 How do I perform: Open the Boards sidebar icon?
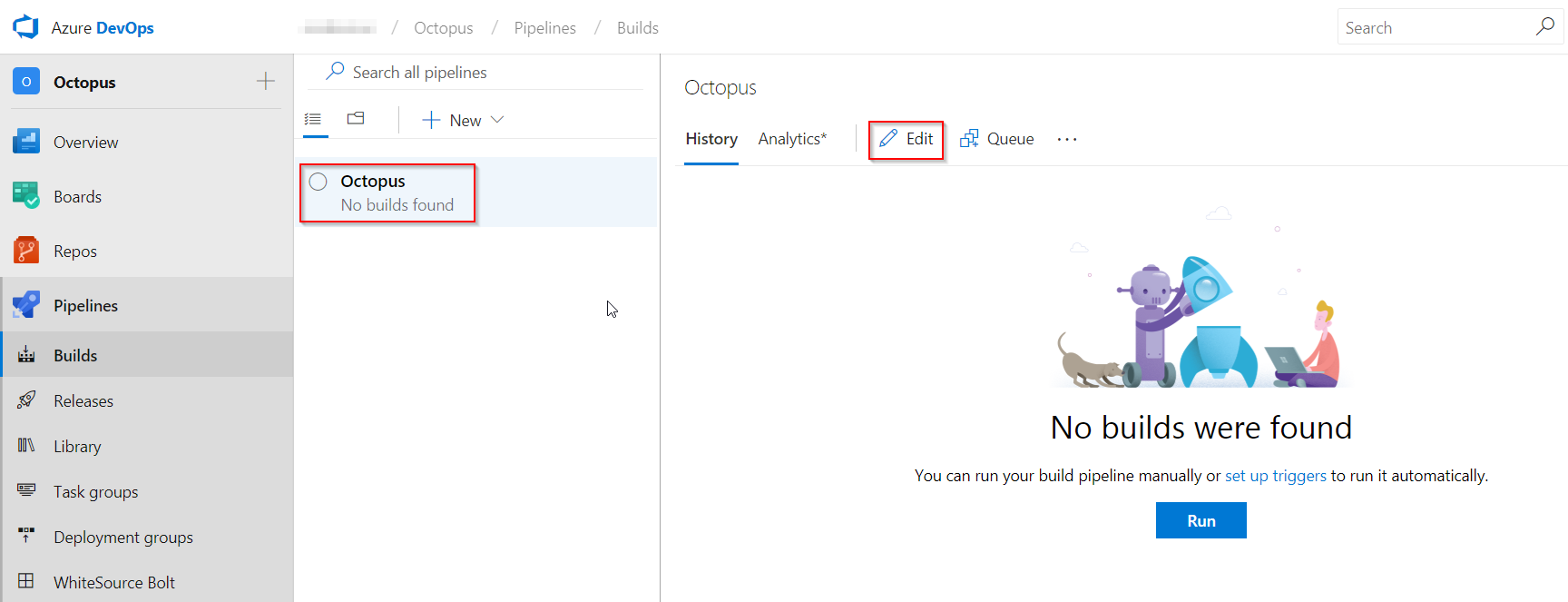pyautogui.click(x=26, y=196)
